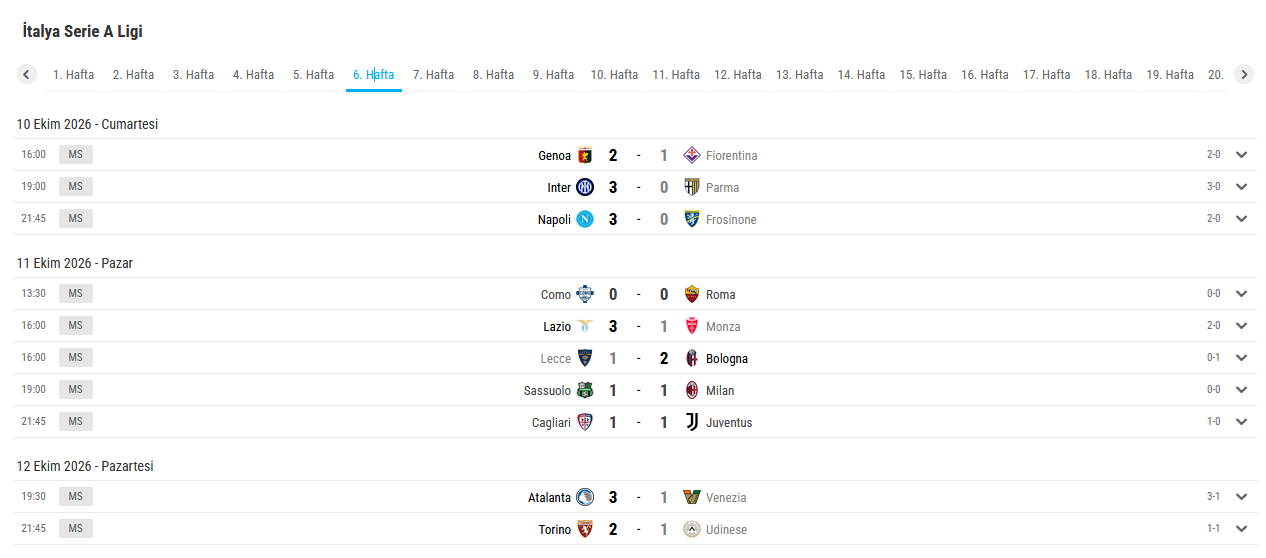Click the Roma club crest
The width and height of the screenshot is (1266, 558).
pos(691,294)
